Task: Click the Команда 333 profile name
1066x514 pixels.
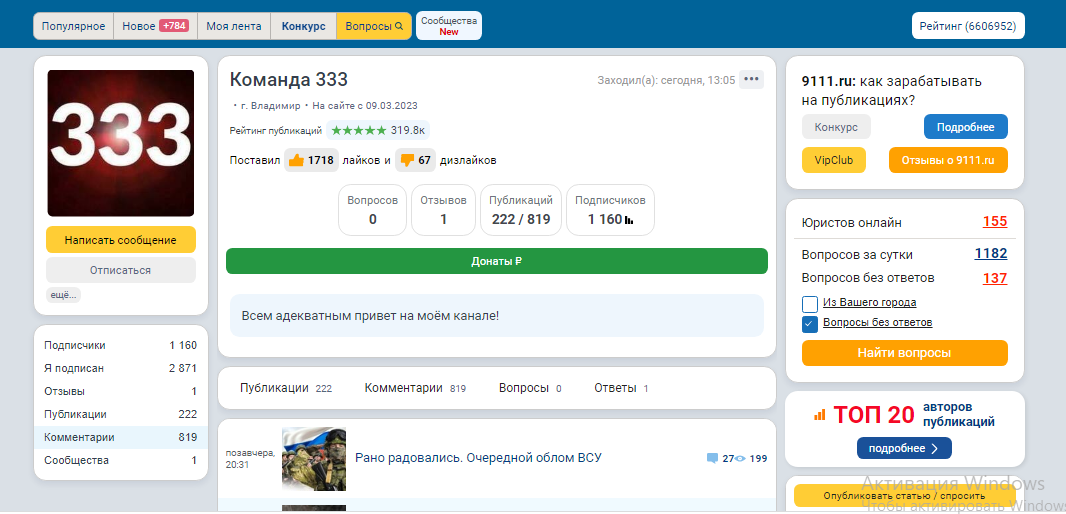Action: 289,80
